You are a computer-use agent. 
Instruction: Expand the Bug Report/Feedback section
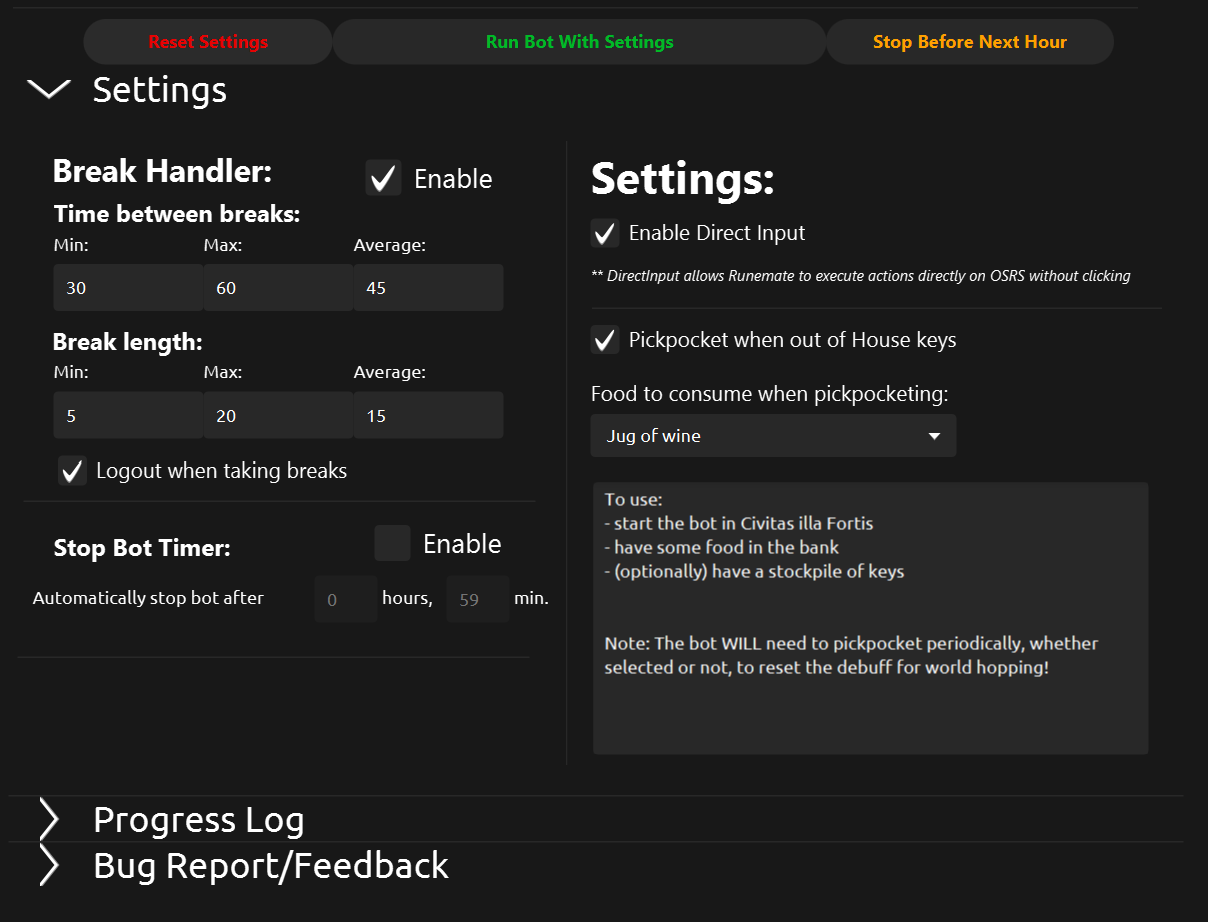click(49, 865)
